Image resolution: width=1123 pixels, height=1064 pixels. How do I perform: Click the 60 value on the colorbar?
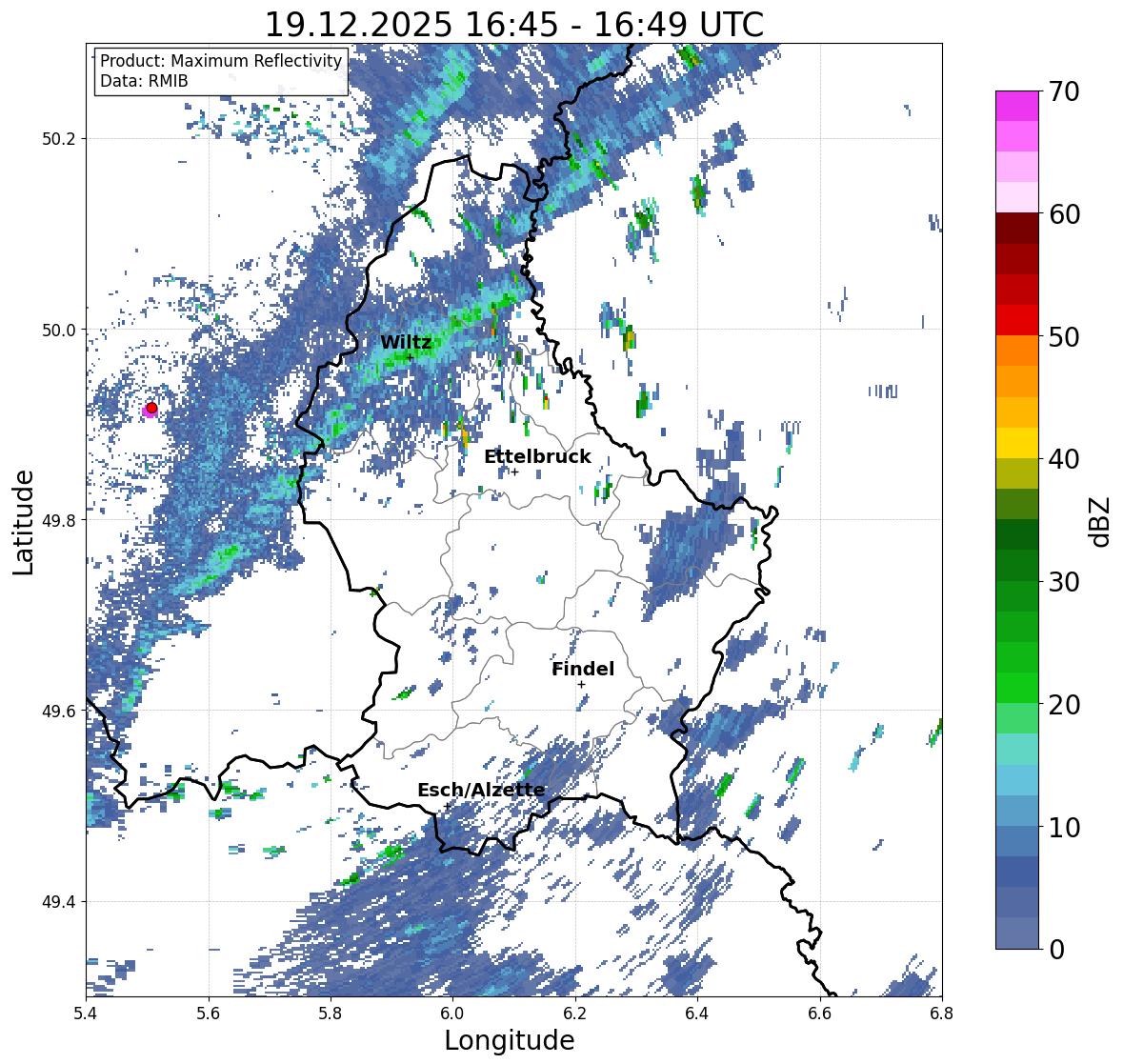[1063, 214]
